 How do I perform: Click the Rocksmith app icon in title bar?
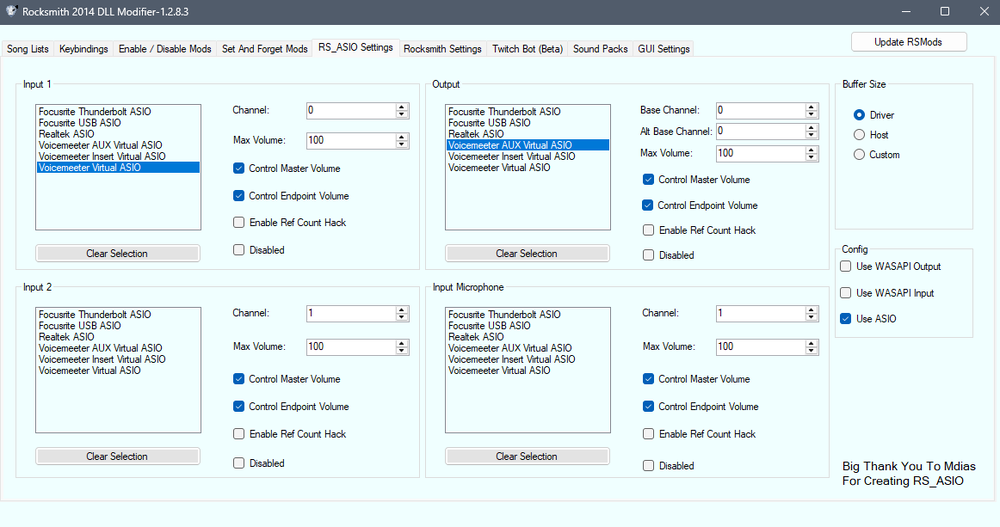coord(11,11)
